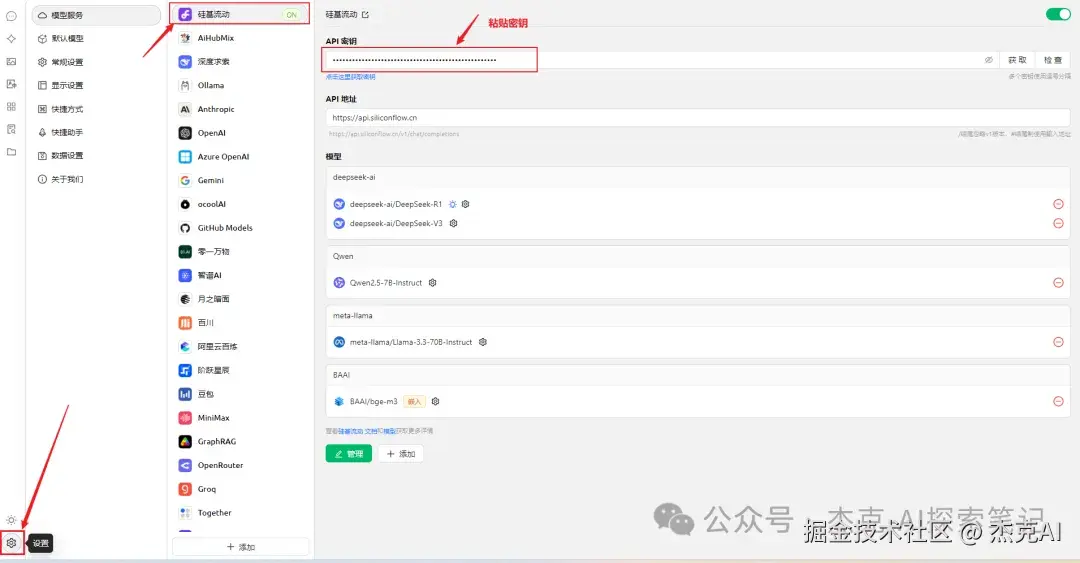Viewport: 1080px width, 563px height.
Task: Select the ocoolAI provider
Action: 240,204
